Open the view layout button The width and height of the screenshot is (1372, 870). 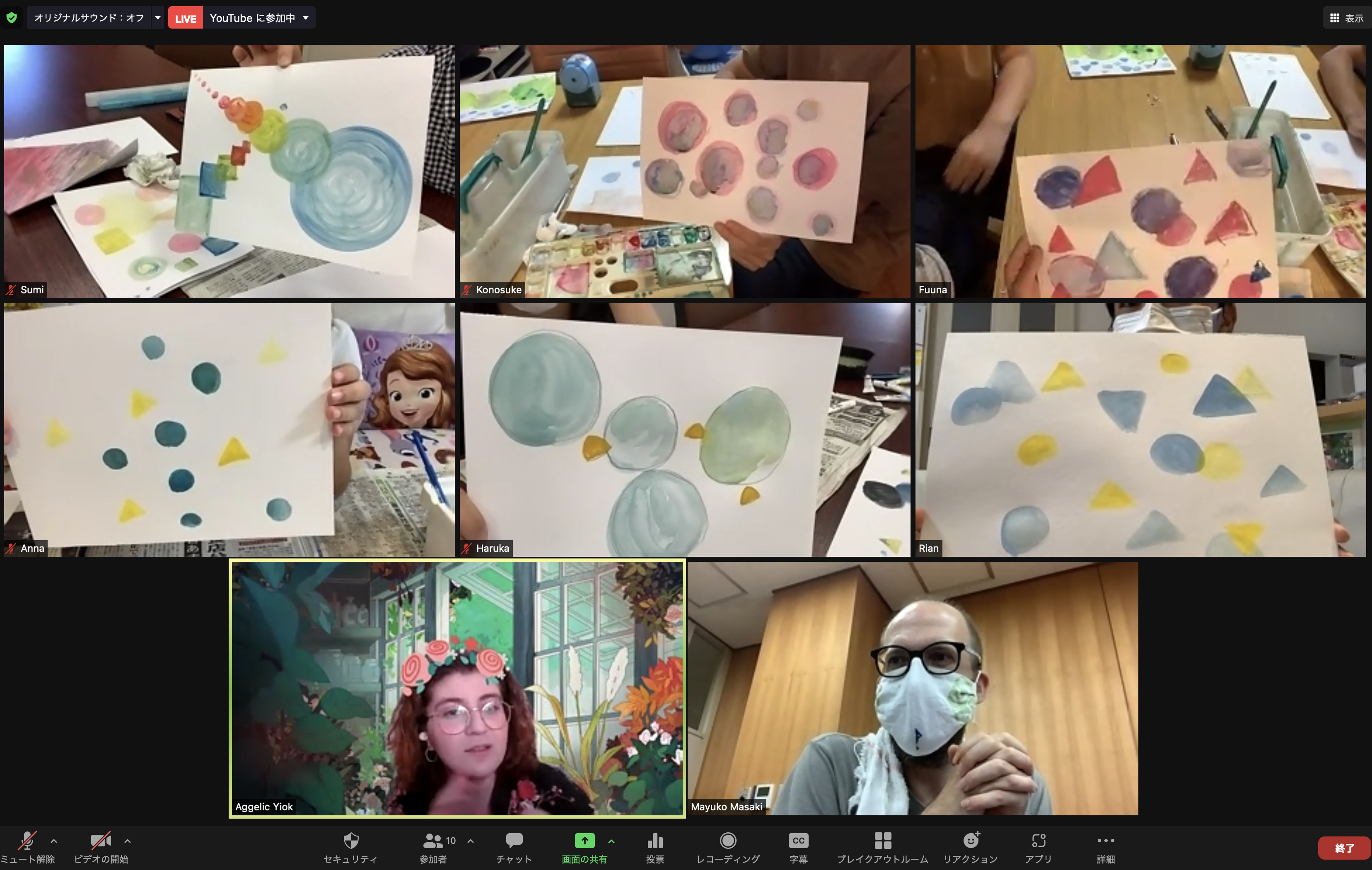click(1346, 18)
